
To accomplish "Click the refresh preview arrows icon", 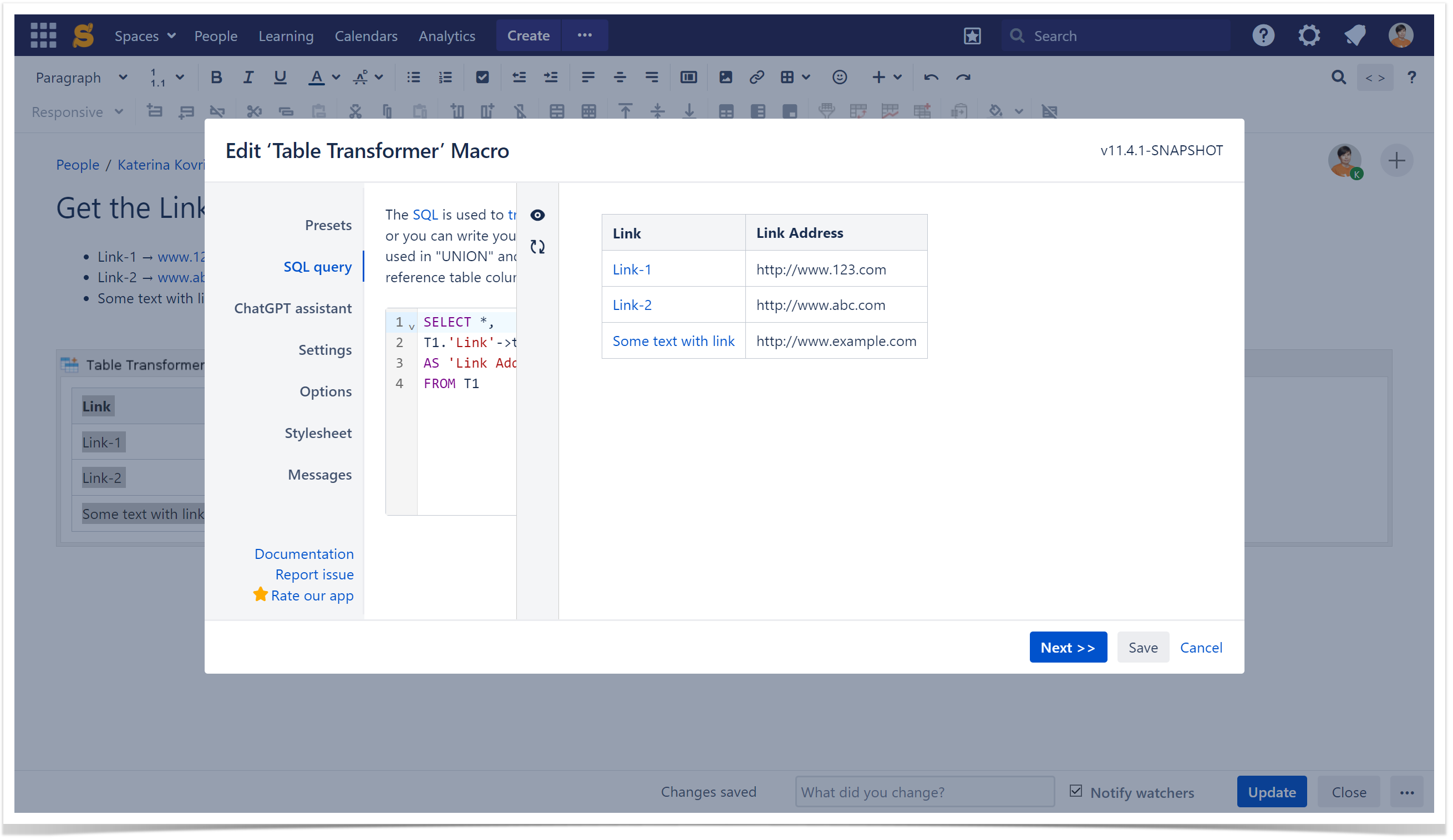I will click(537, 247).
